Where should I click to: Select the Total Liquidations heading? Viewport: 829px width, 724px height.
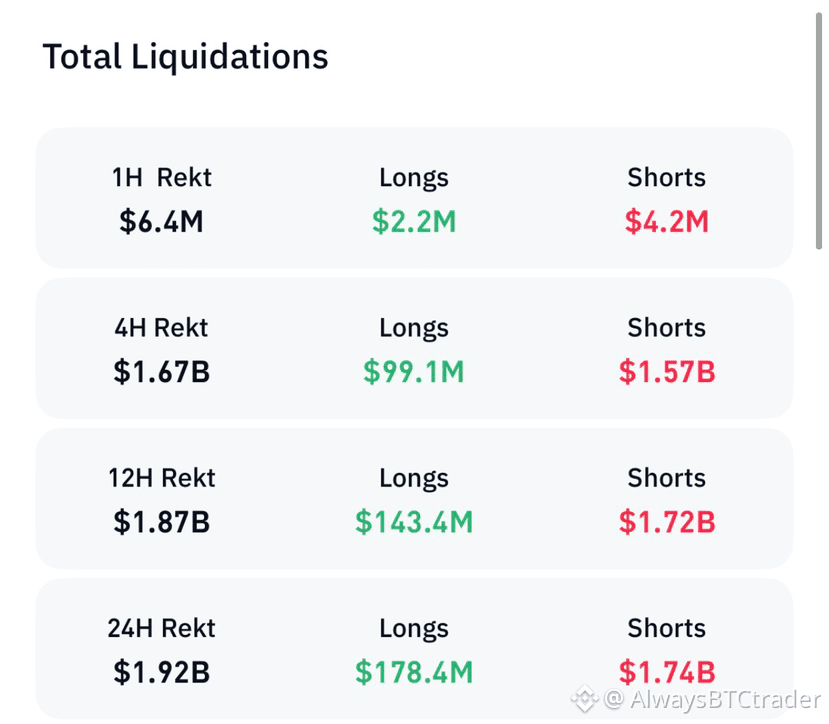(186, 57)
